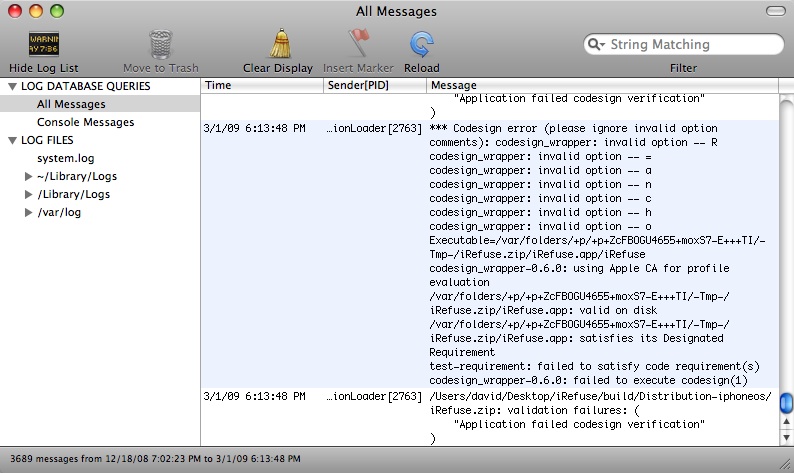
Task: Click the green zoom window button
Action: (x=57, y=11)
